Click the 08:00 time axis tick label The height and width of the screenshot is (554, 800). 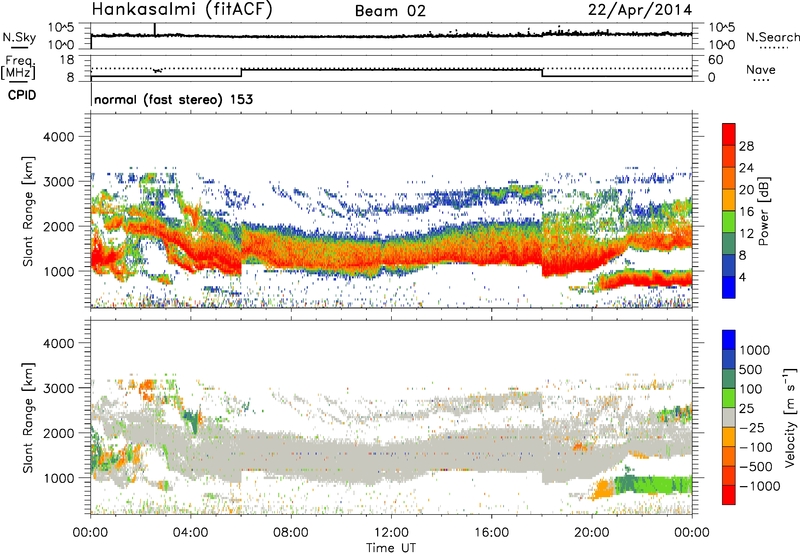pyautogui.click(x=291, y=533)
